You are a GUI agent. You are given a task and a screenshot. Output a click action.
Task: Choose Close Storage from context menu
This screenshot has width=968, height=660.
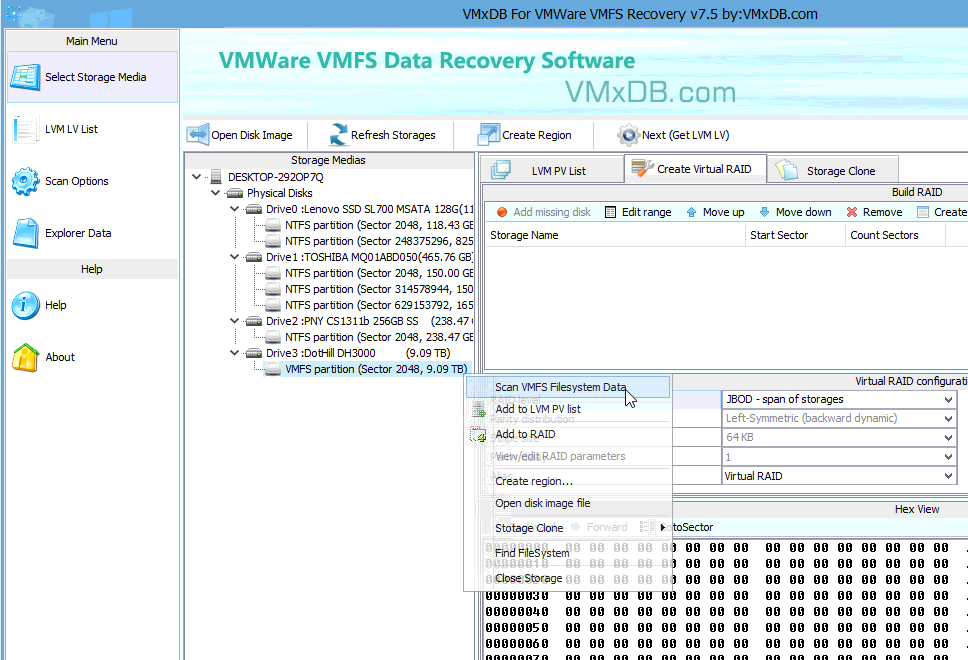click(x=568, y=579)
